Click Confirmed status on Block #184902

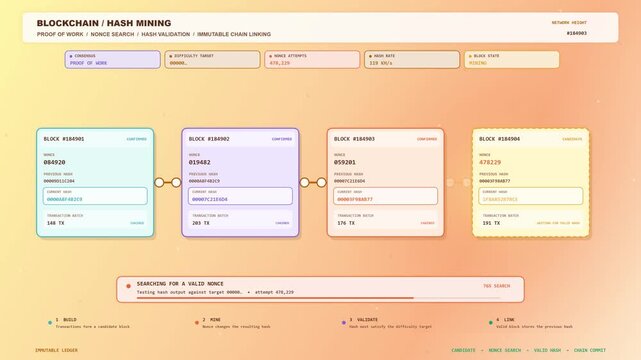(282, 139)
